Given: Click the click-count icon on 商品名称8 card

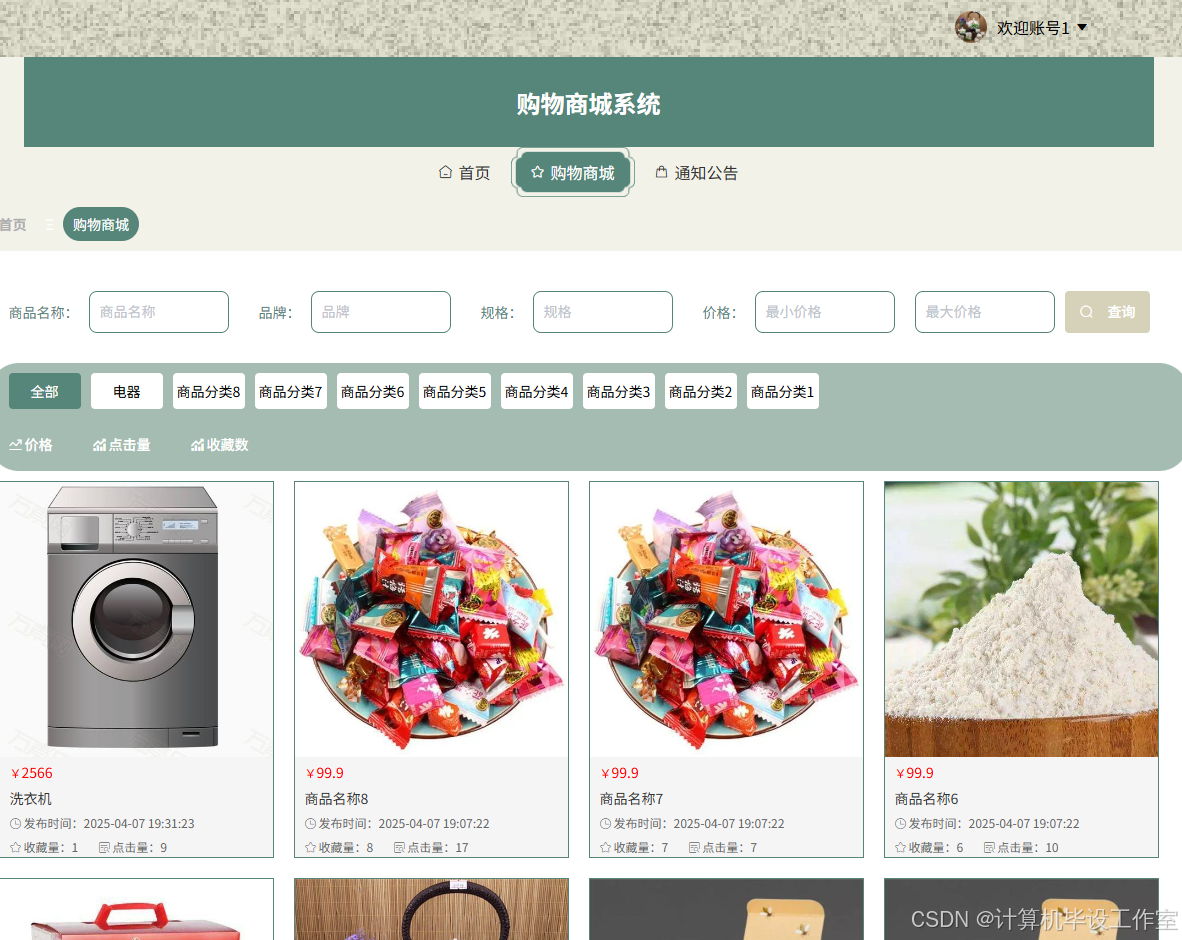Looking at the screenshot, I should pos(400,847).
